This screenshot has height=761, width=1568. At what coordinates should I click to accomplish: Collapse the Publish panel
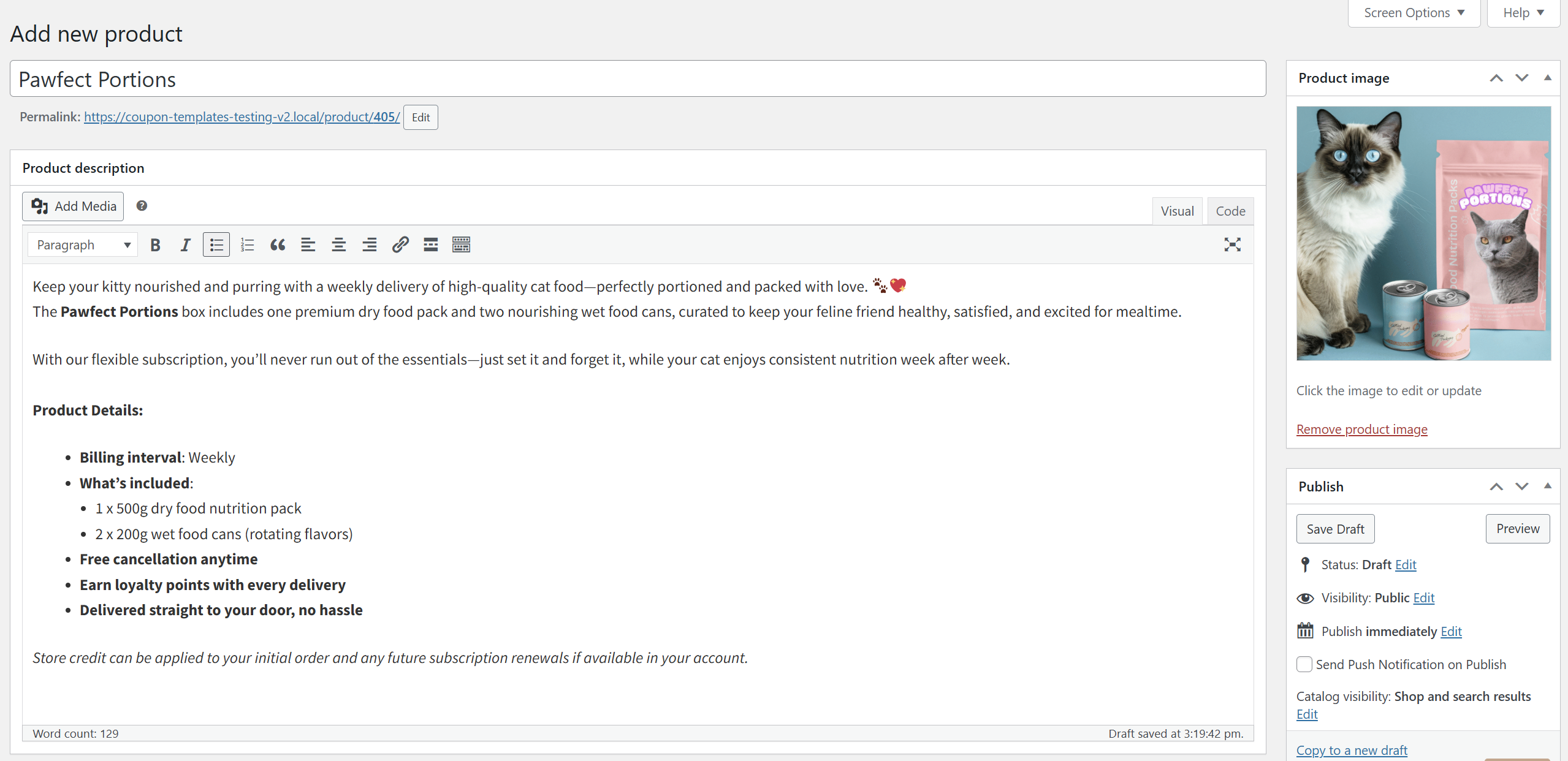coord(1548,487)
